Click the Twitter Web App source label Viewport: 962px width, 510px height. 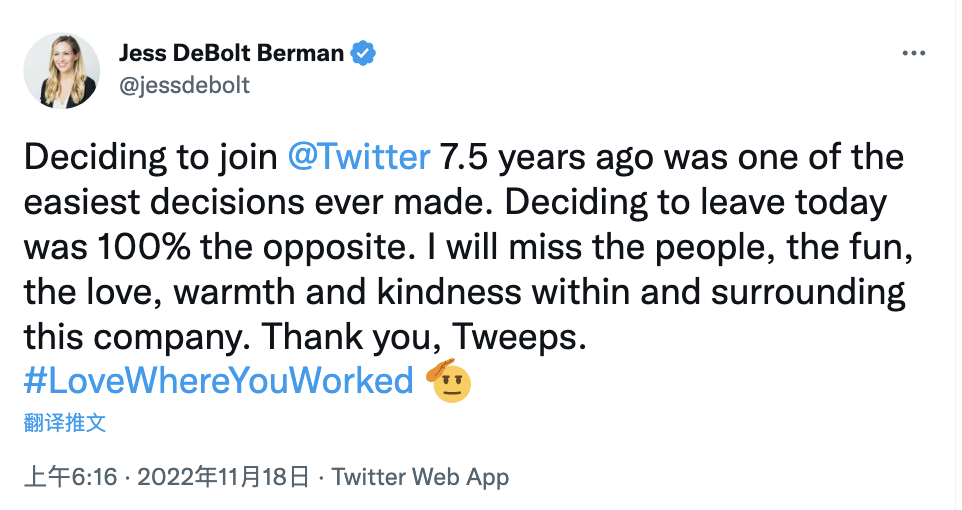420,477
